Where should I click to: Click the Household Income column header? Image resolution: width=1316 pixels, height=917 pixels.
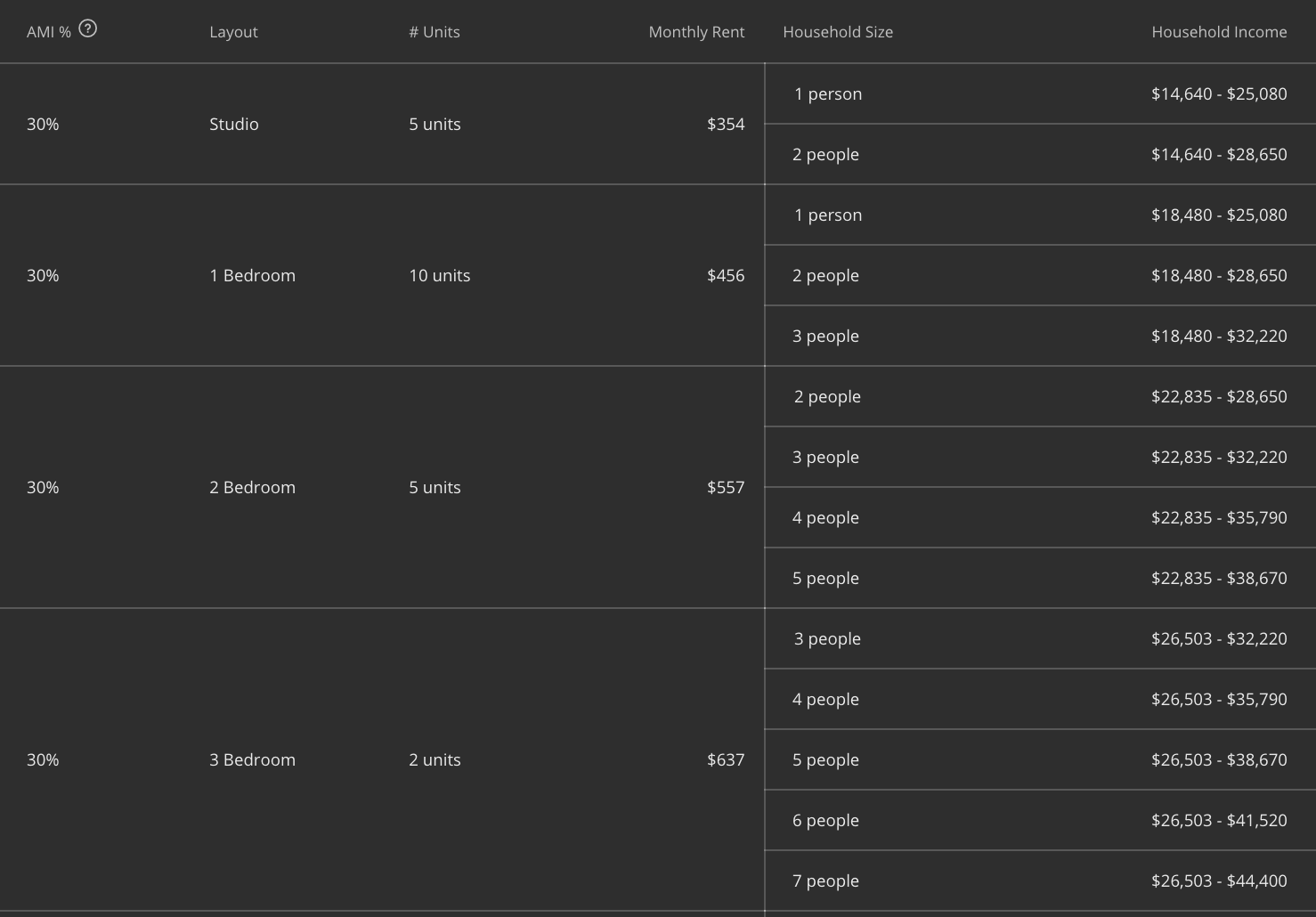(x=1219, y=32)
